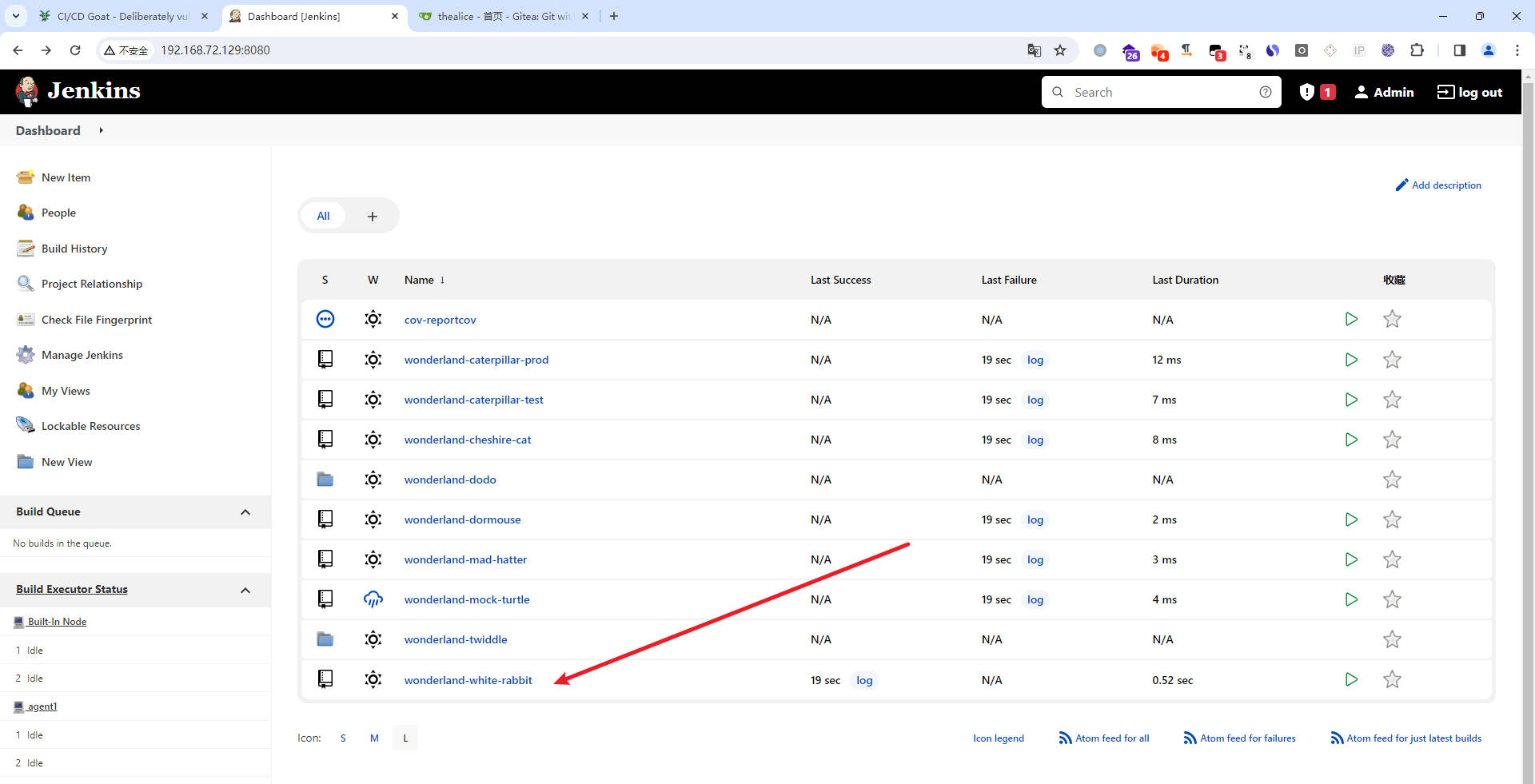This screenshot has width=1535, height=784.
Task: Toggle star for wonderland-twiddle
Action: pos(1392,639)
